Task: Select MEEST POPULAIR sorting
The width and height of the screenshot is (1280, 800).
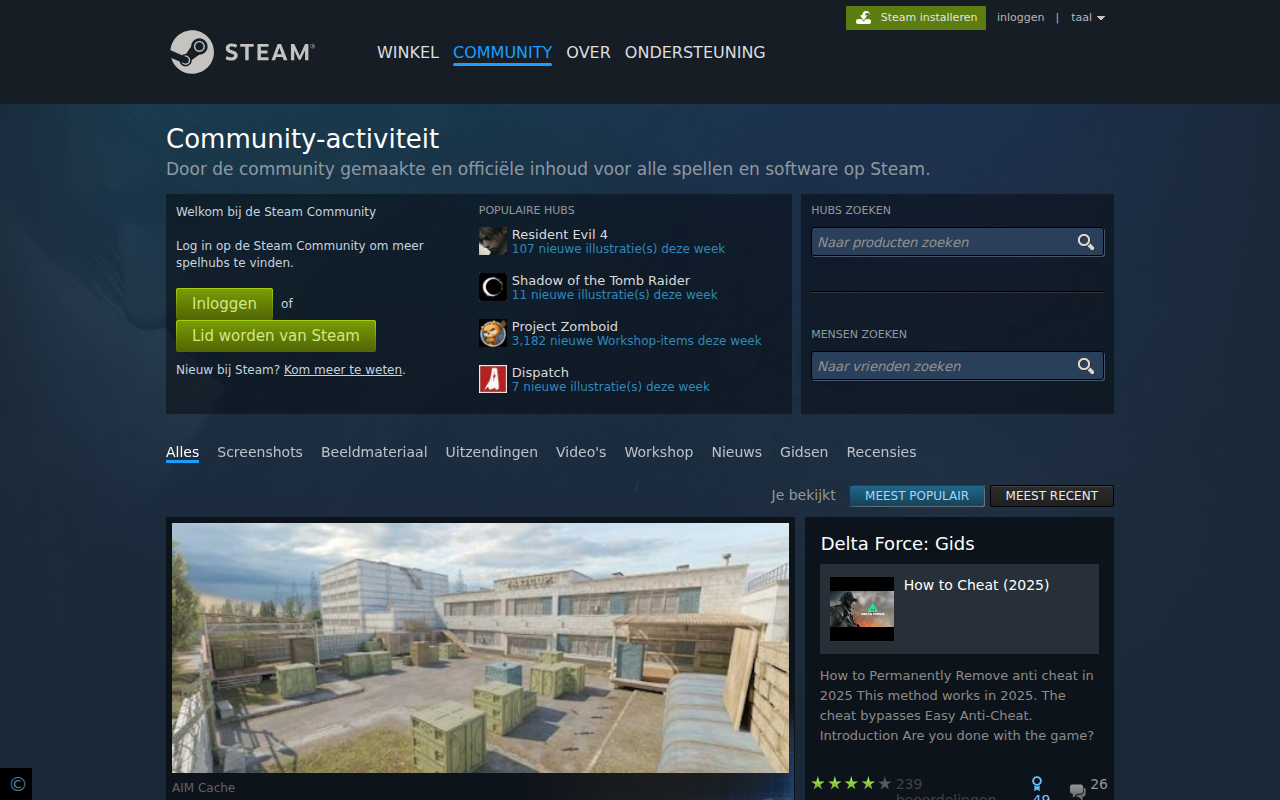Action: (x=917, y=496)
